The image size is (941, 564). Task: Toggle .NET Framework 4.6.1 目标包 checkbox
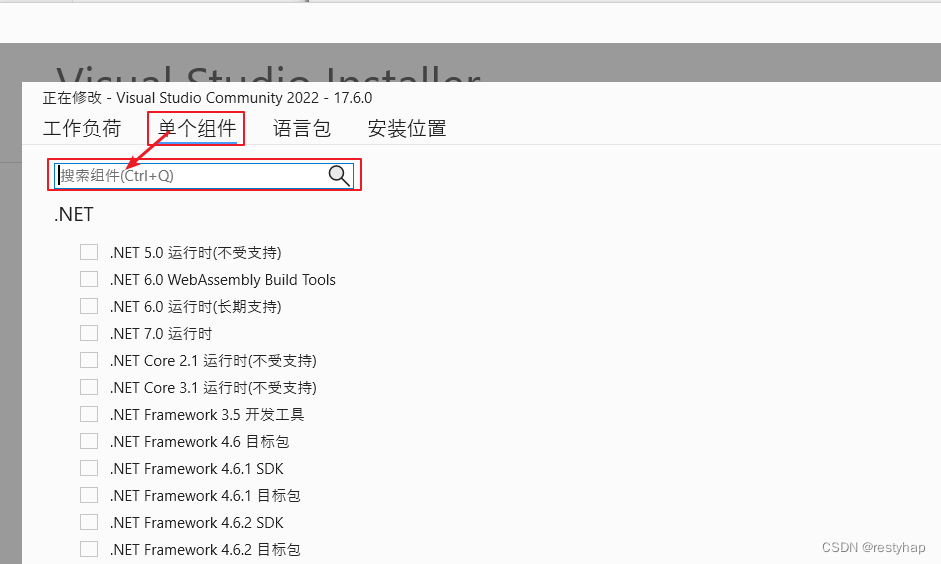coord(89,495)
